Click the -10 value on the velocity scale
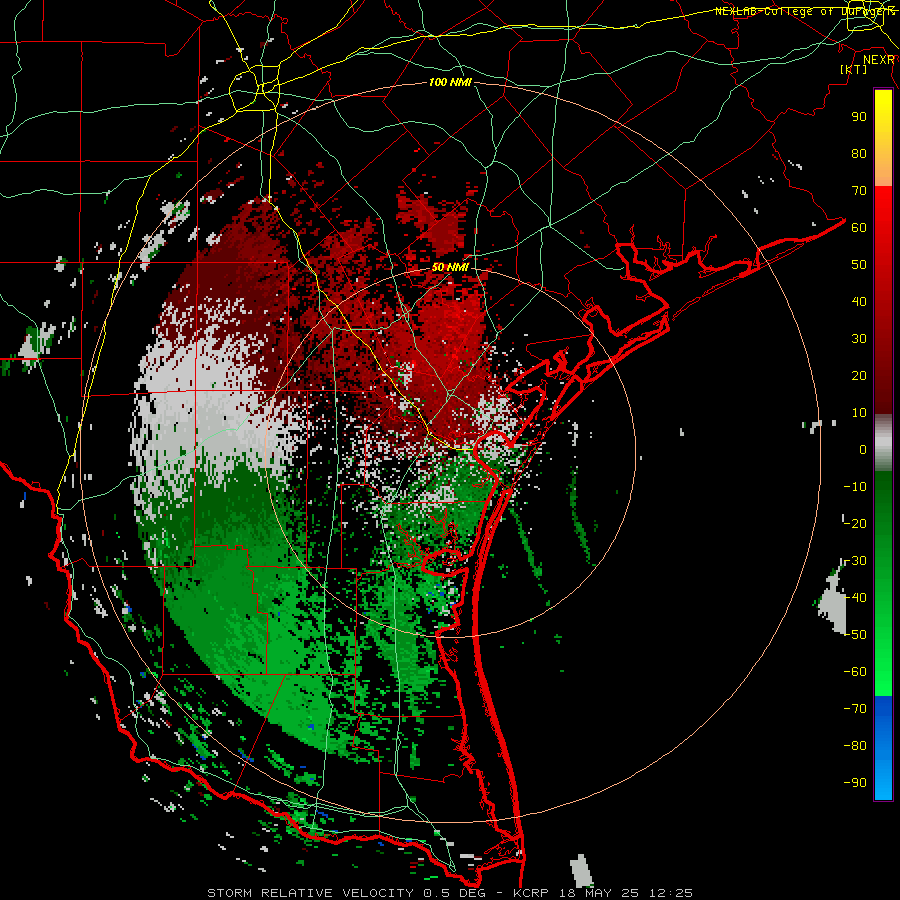Image resolution: width=900 pixels, height=900 pixels. [855, 487]
